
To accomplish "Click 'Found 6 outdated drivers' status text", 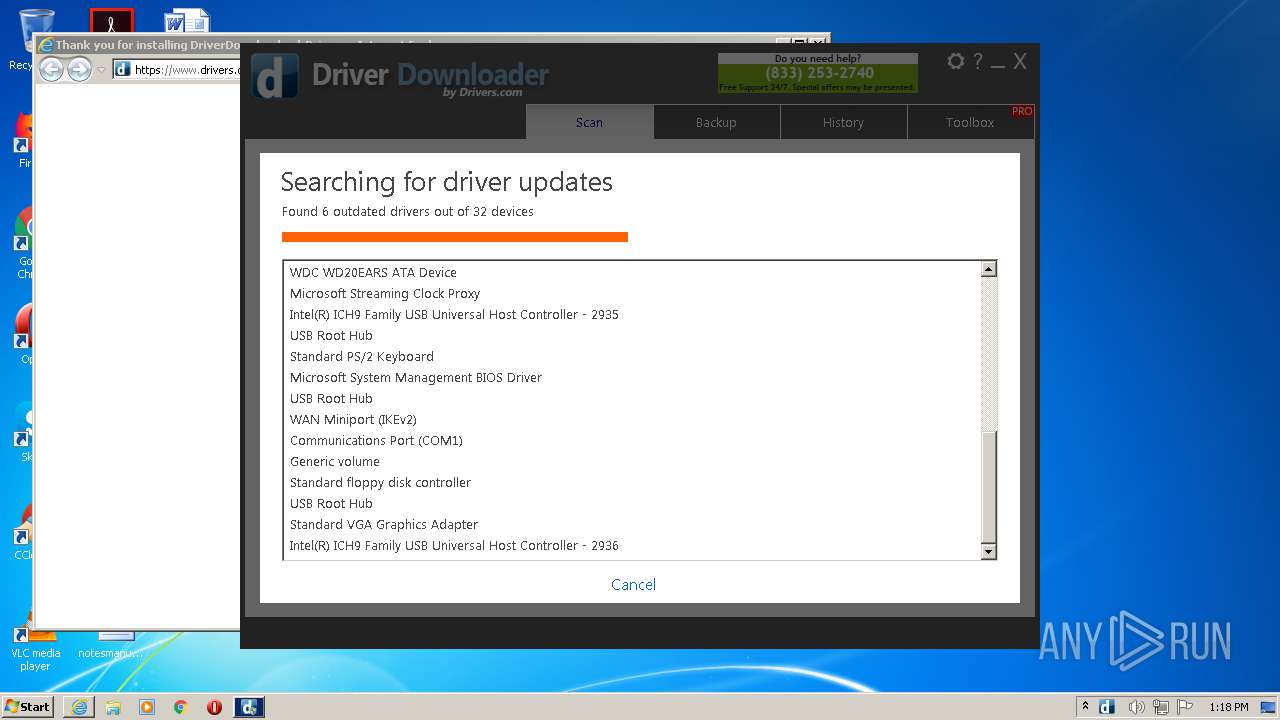I will [408, 212].
